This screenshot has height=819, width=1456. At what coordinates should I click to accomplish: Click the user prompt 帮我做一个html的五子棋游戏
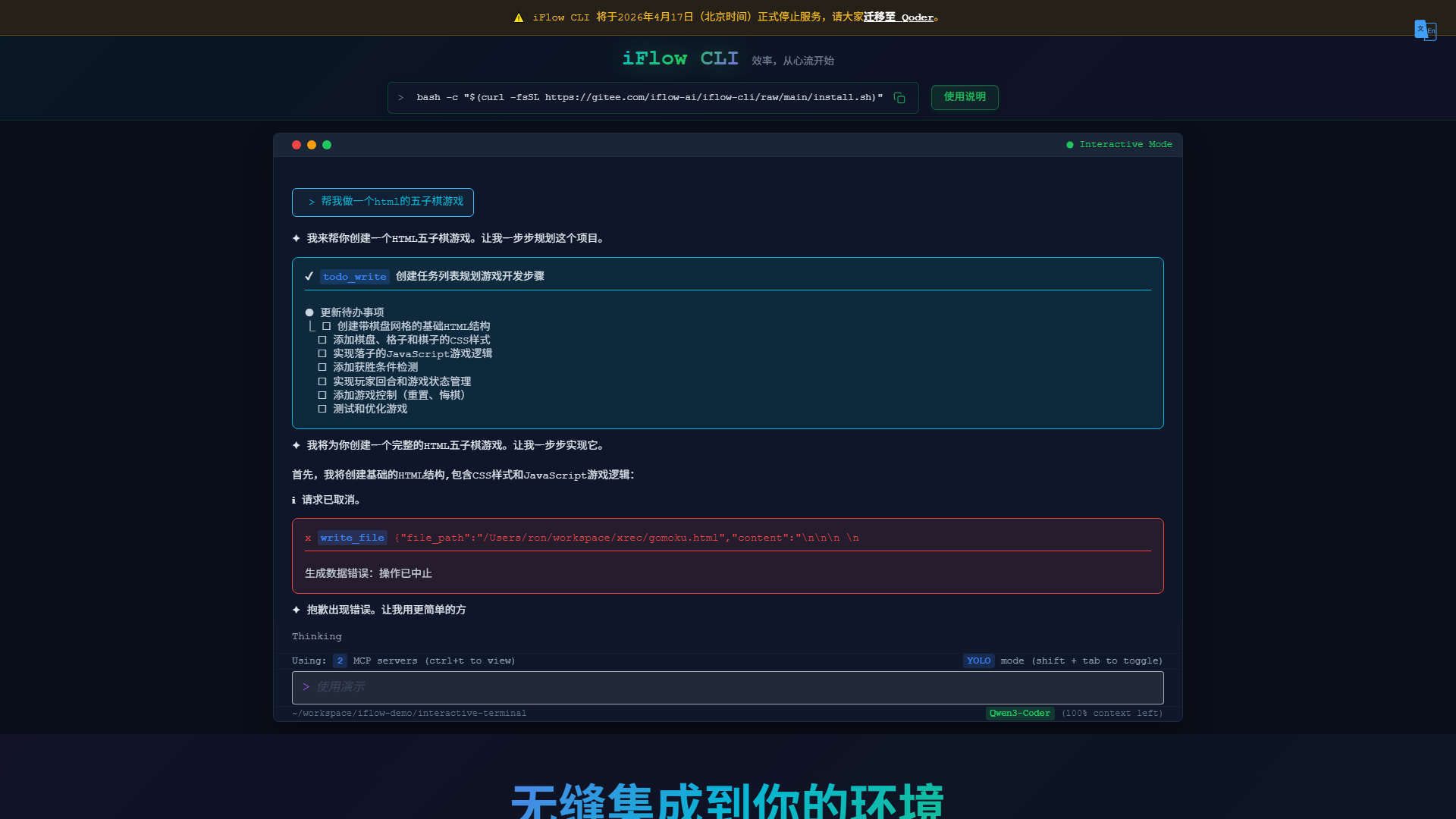(x=383, y=202)
